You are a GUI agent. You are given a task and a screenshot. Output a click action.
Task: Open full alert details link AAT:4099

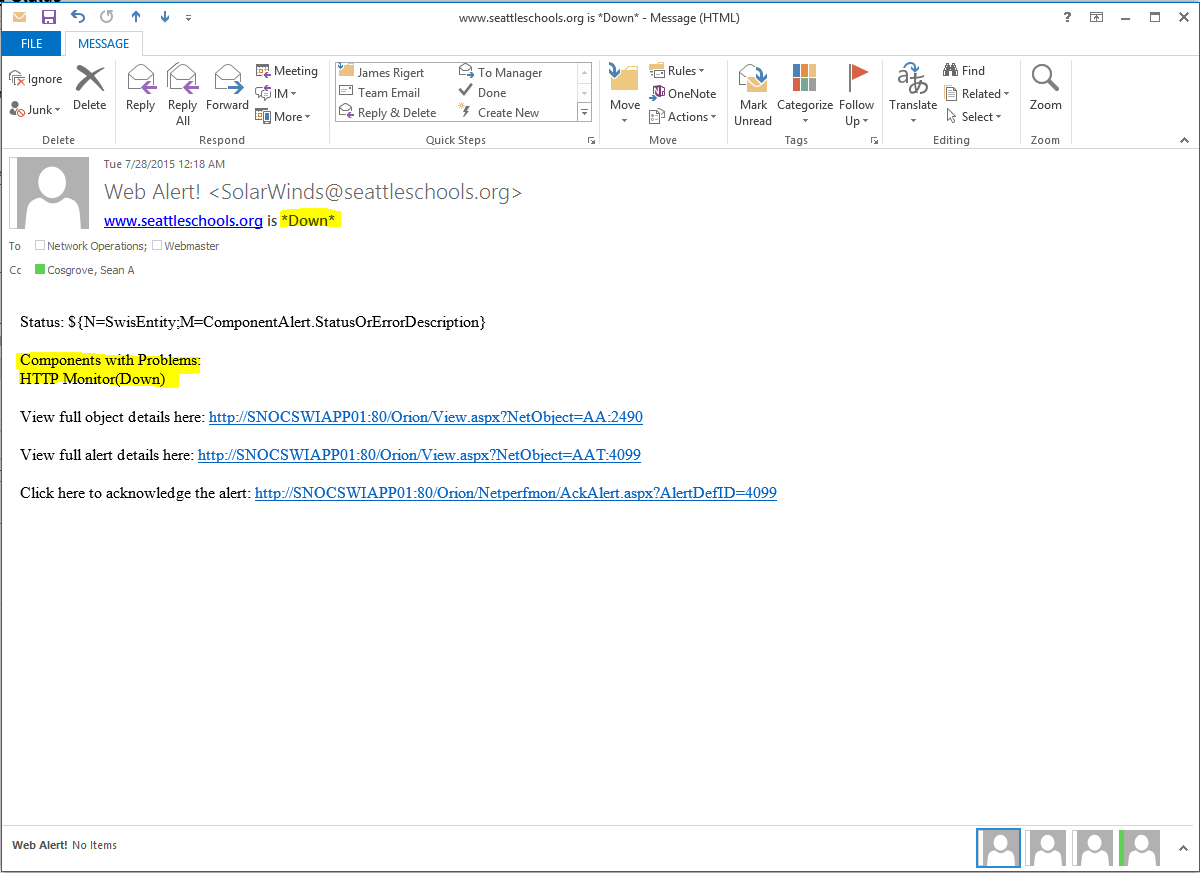tap(419, 455)
